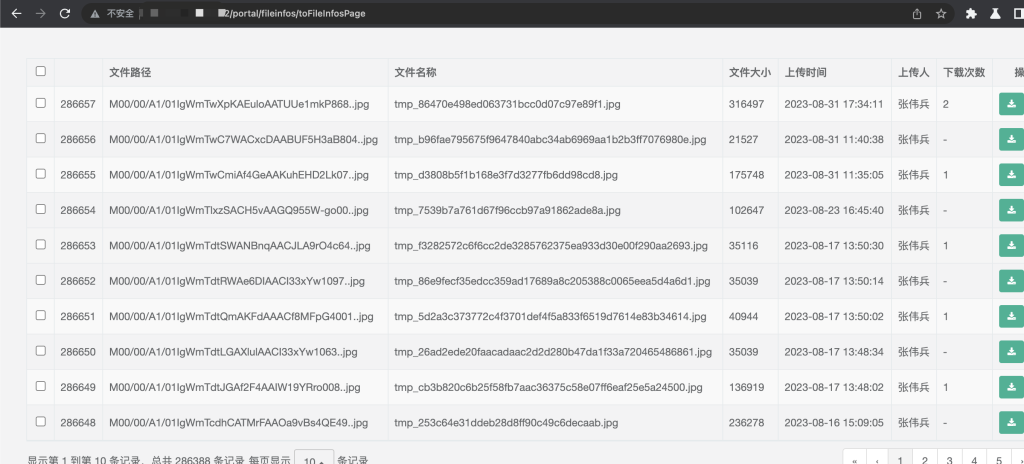Check the box for row 286655
Image resolution: width=1024 pixels, height=464 pixels.
[x=40, y=173]
